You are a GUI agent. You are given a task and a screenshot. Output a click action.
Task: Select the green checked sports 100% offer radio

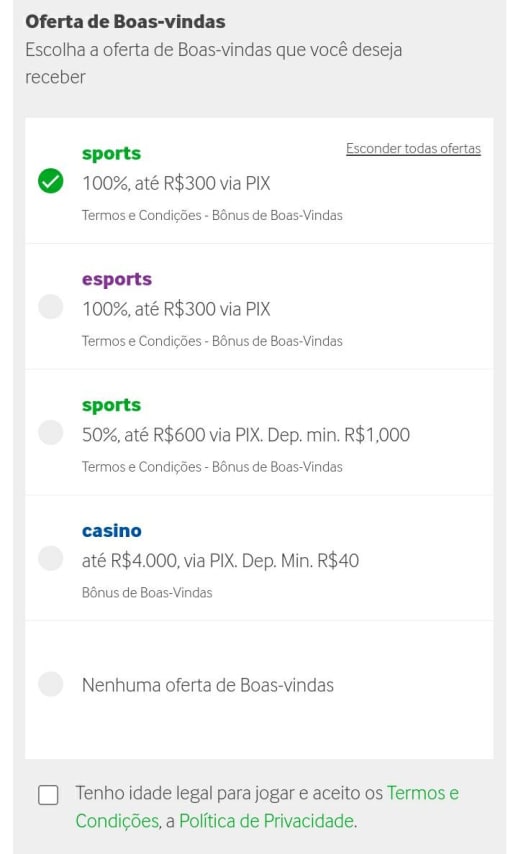pos(51,181)
